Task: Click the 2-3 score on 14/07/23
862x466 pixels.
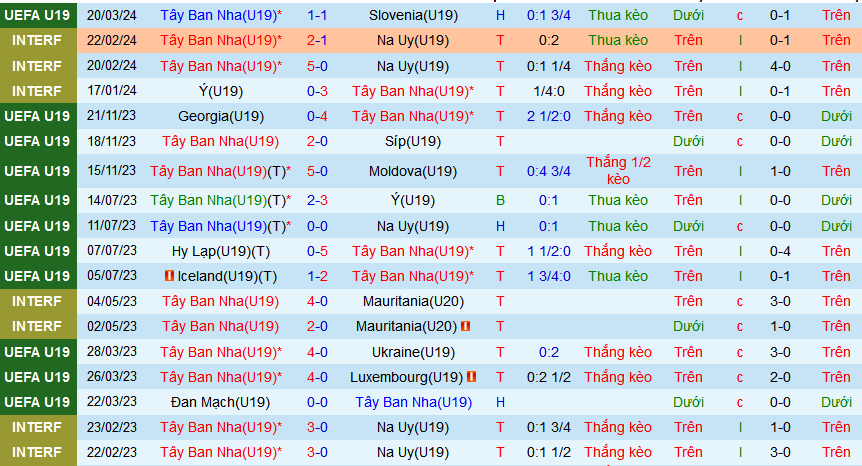Action: click(x=317, y=201)
